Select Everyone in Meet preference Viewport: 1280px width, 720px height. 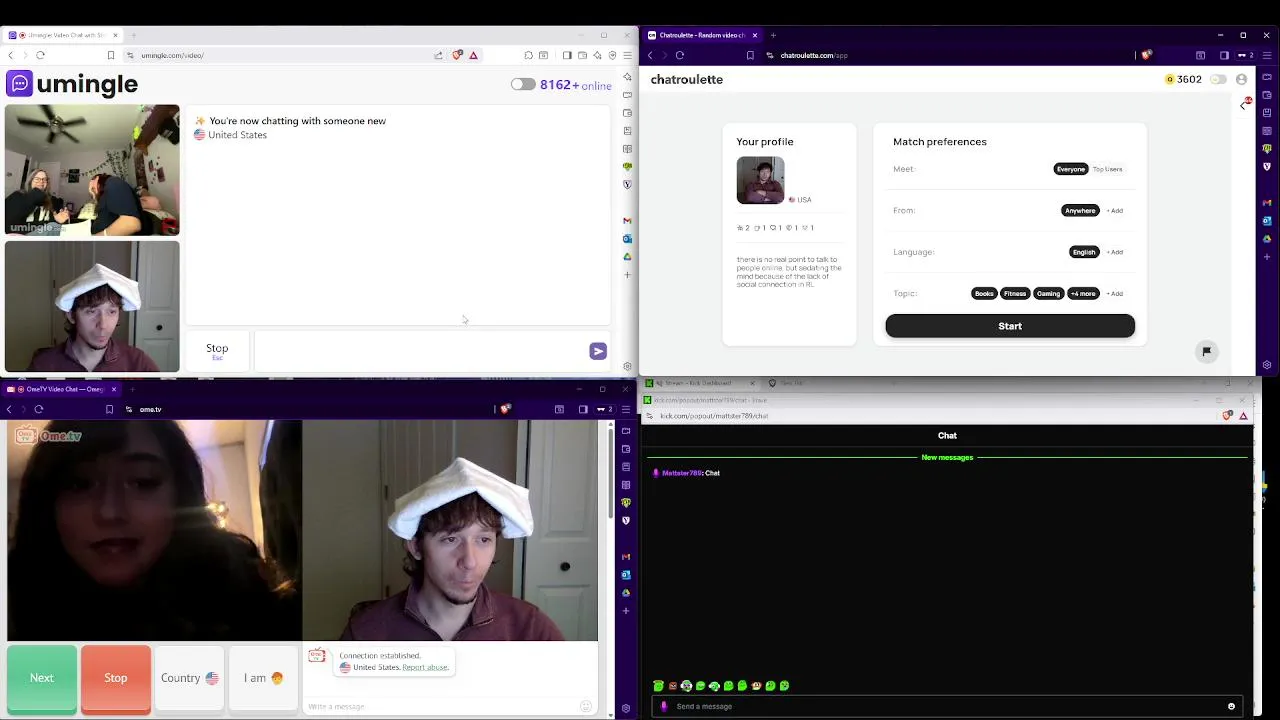[1070, 169]
